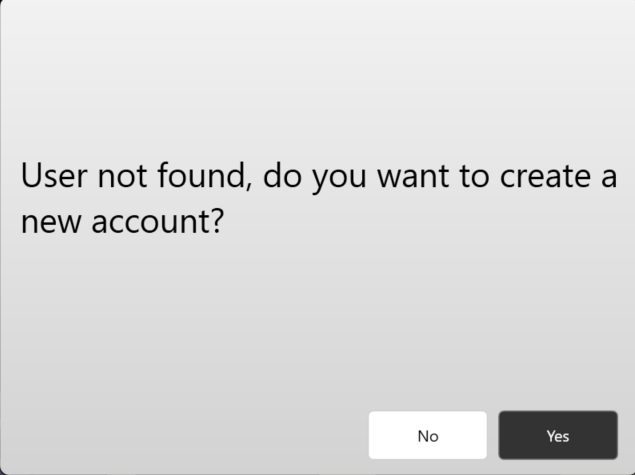Tap No in the dialog footer
The image size is (635, 475).
tap(428, 435)
